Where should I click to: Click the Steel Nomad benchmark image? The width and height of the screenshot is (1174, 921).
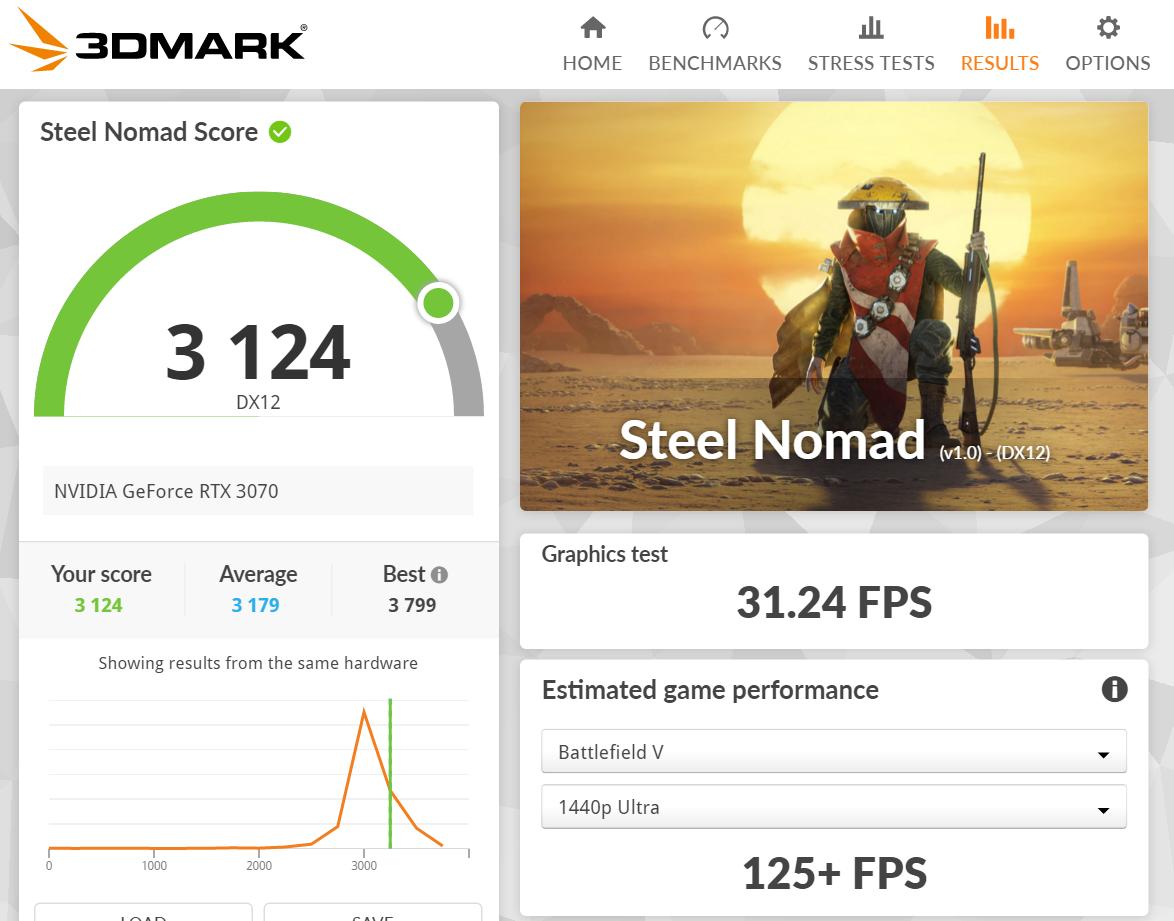(x=833, y=306)
